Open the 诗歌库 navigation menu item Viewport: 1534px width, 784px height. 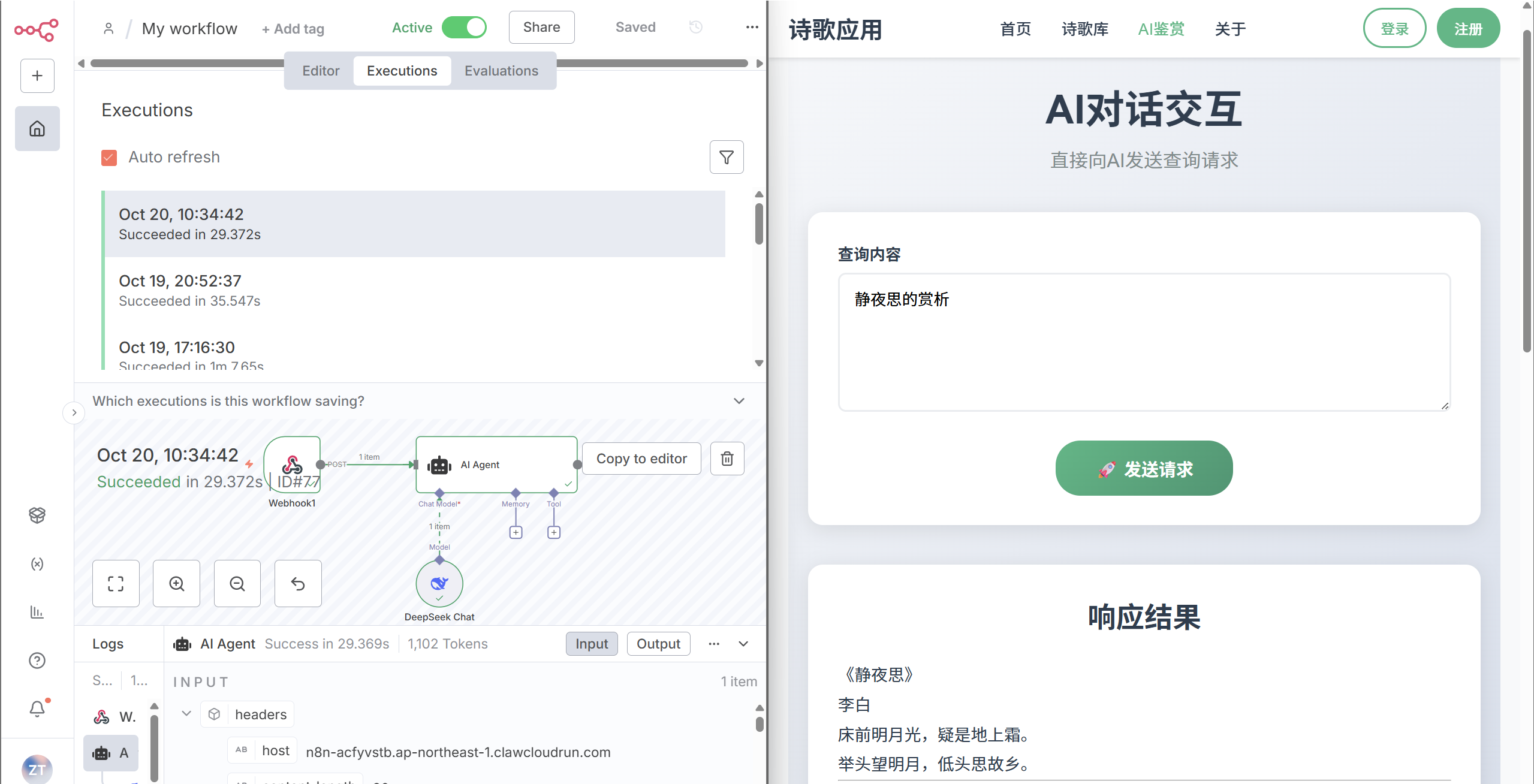[1083, 29]
